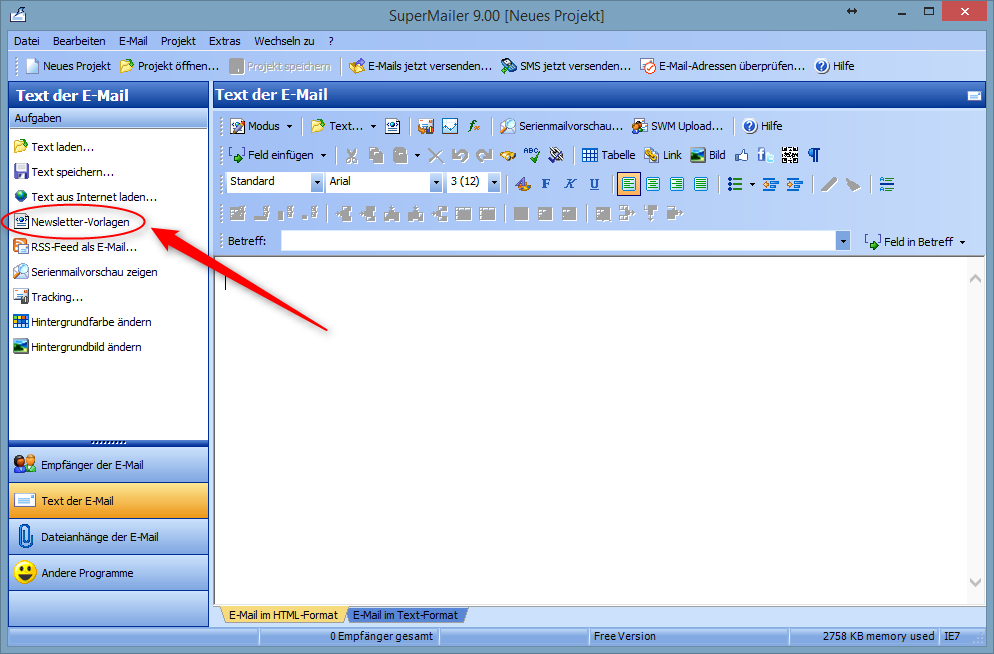994x654 pixels.
Task: Click the Newsletter-Vorlagen toolbar icon
Action: pos(392,126)
